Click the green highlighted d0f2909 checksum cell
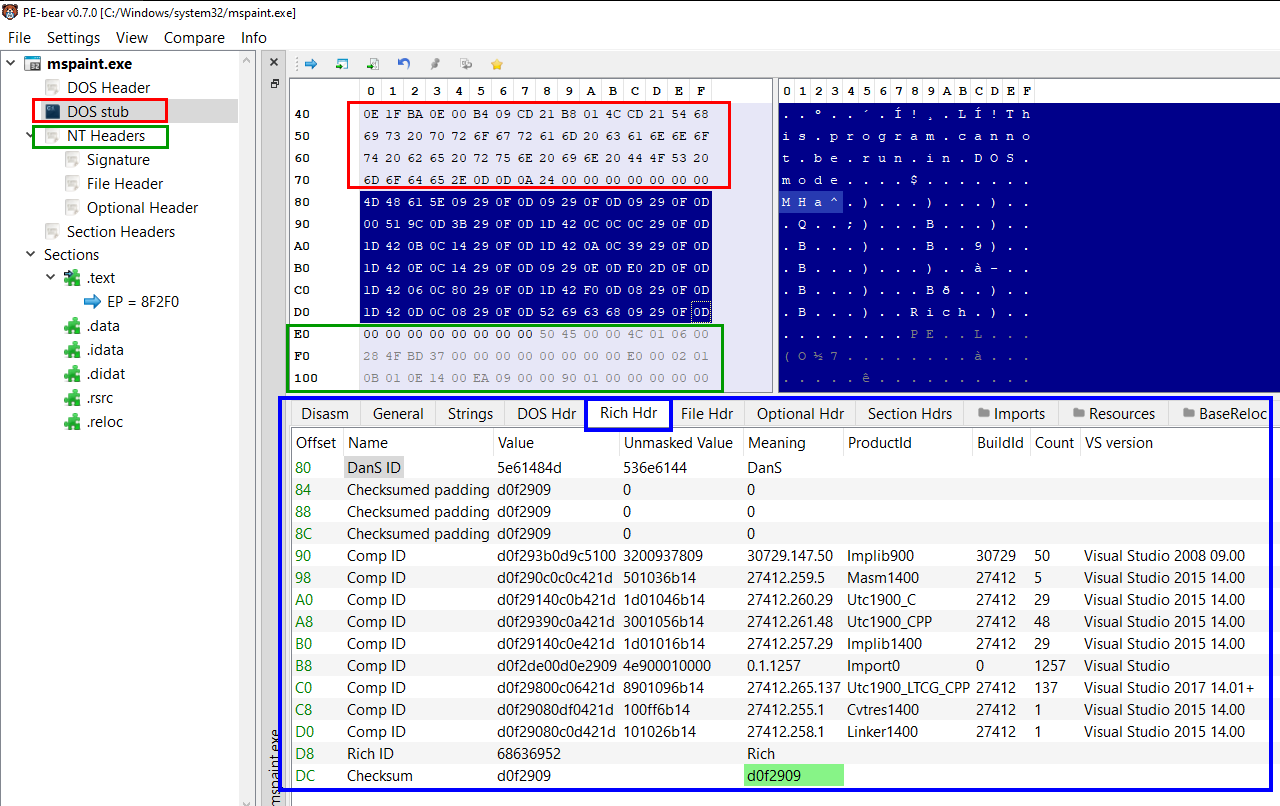This screenshot has width=1280, height=806. (794, 775)
